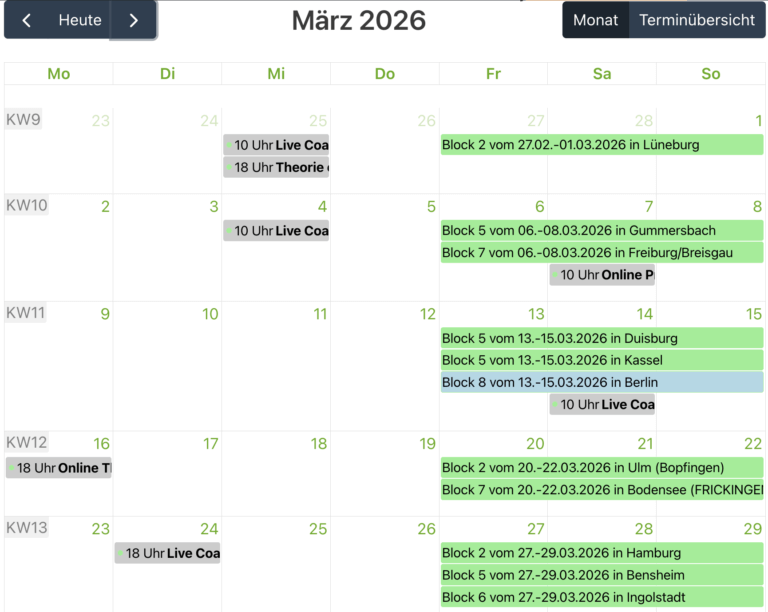Open Block 7 event at Bodensee

(601, 490)
